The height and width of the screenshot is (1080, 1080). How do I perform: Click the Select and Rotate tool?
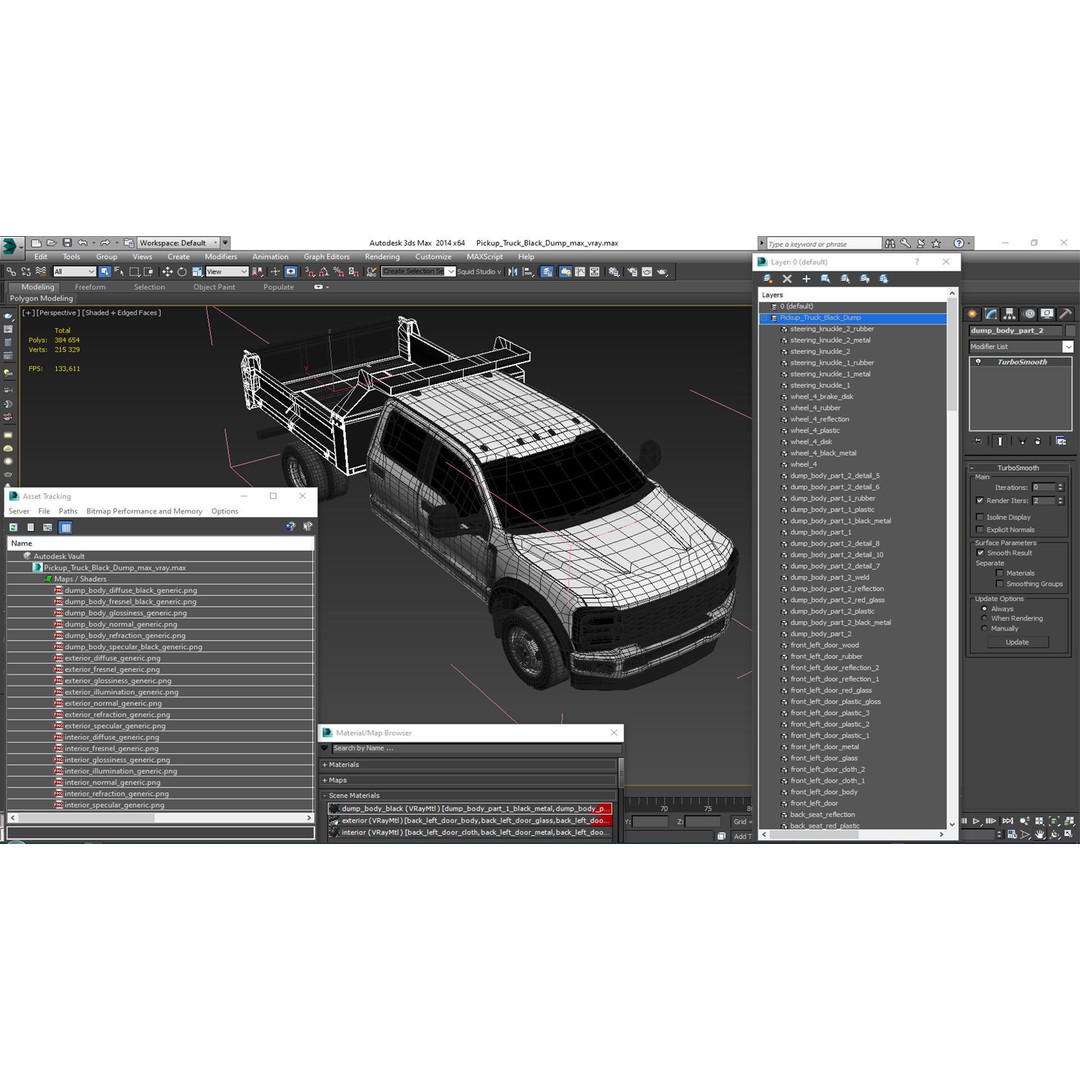pos(182,272)
